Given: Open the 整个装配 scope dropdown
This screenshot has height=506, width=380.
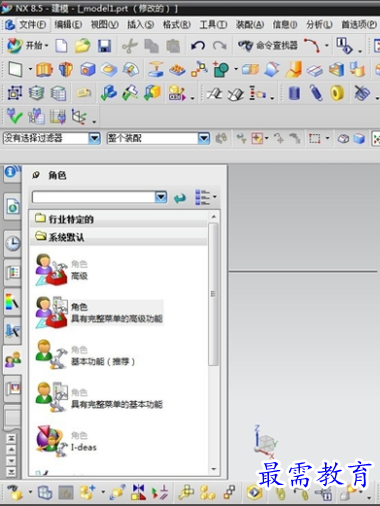Looking at the screenshot, I should (x=204, y=138).
